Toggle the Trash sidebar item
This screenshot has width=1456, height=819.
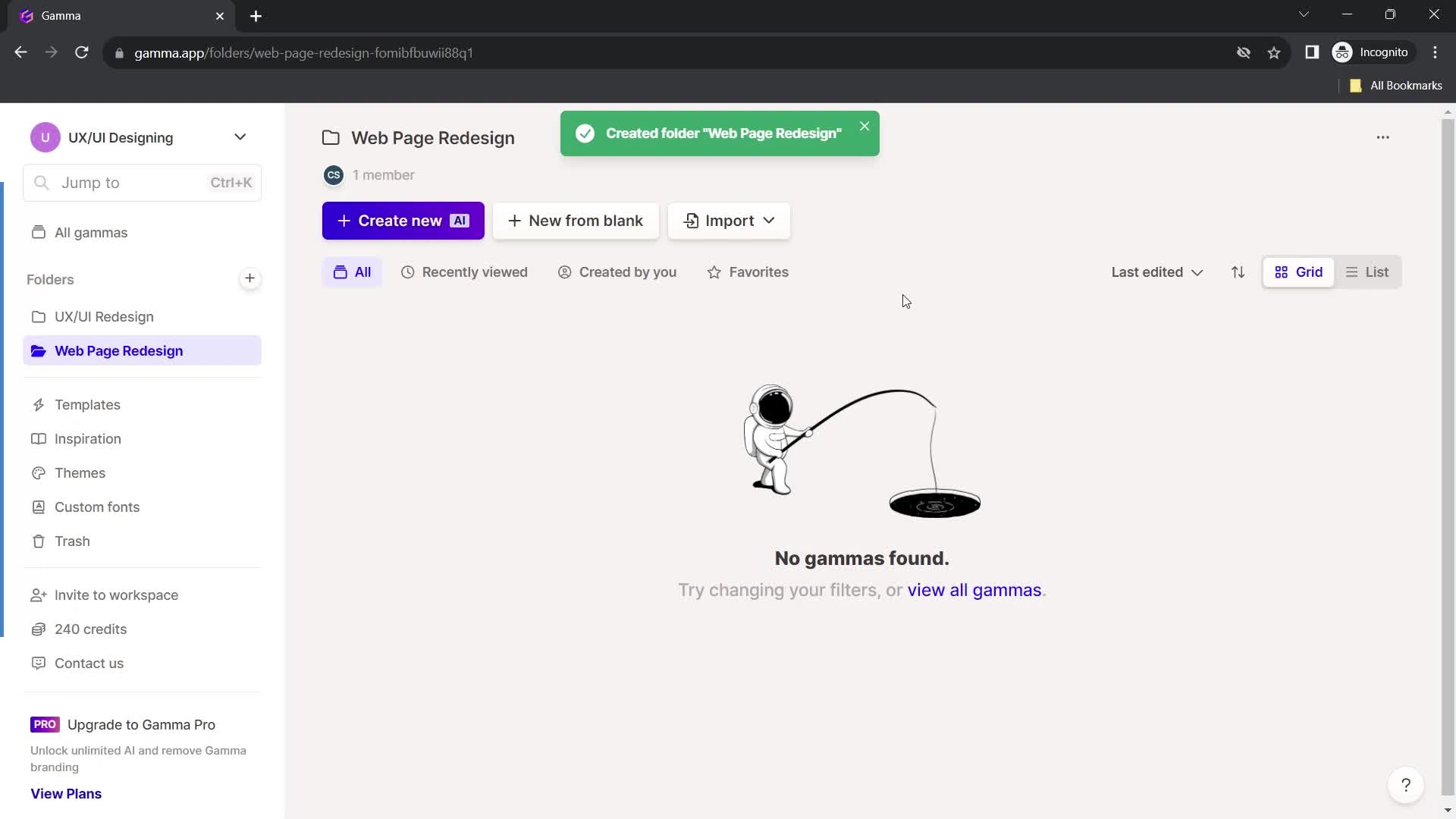(x=72, y=541)
